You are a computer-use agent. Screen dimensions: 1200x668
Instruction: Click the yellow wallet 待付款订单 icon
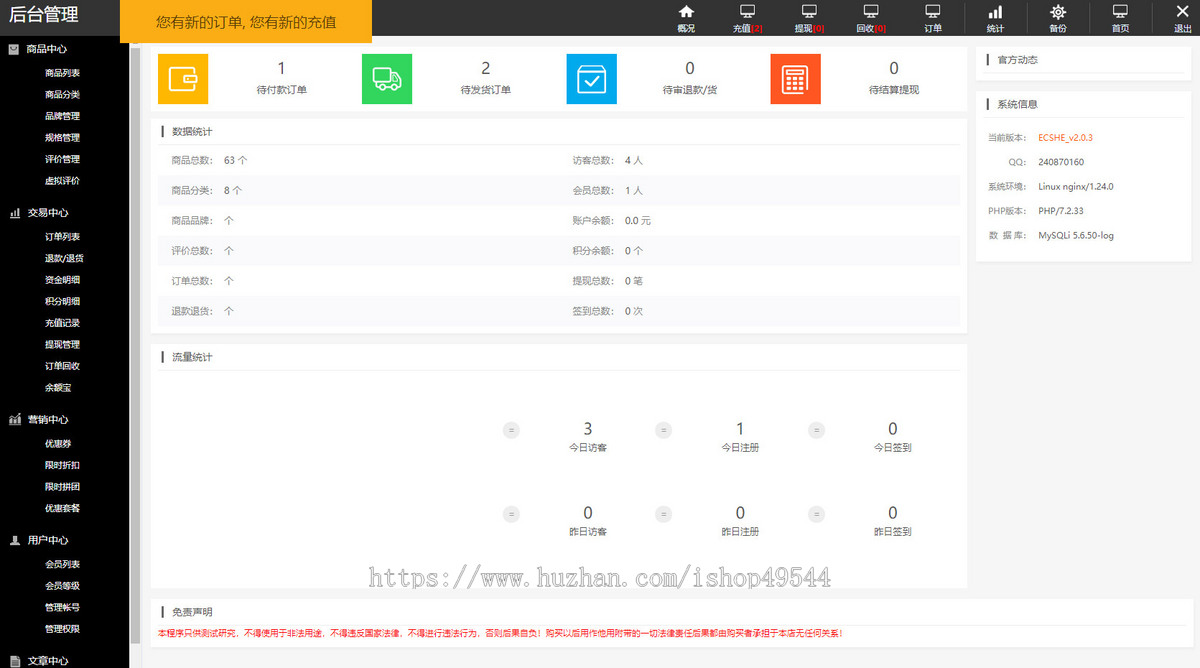(183, 79)
